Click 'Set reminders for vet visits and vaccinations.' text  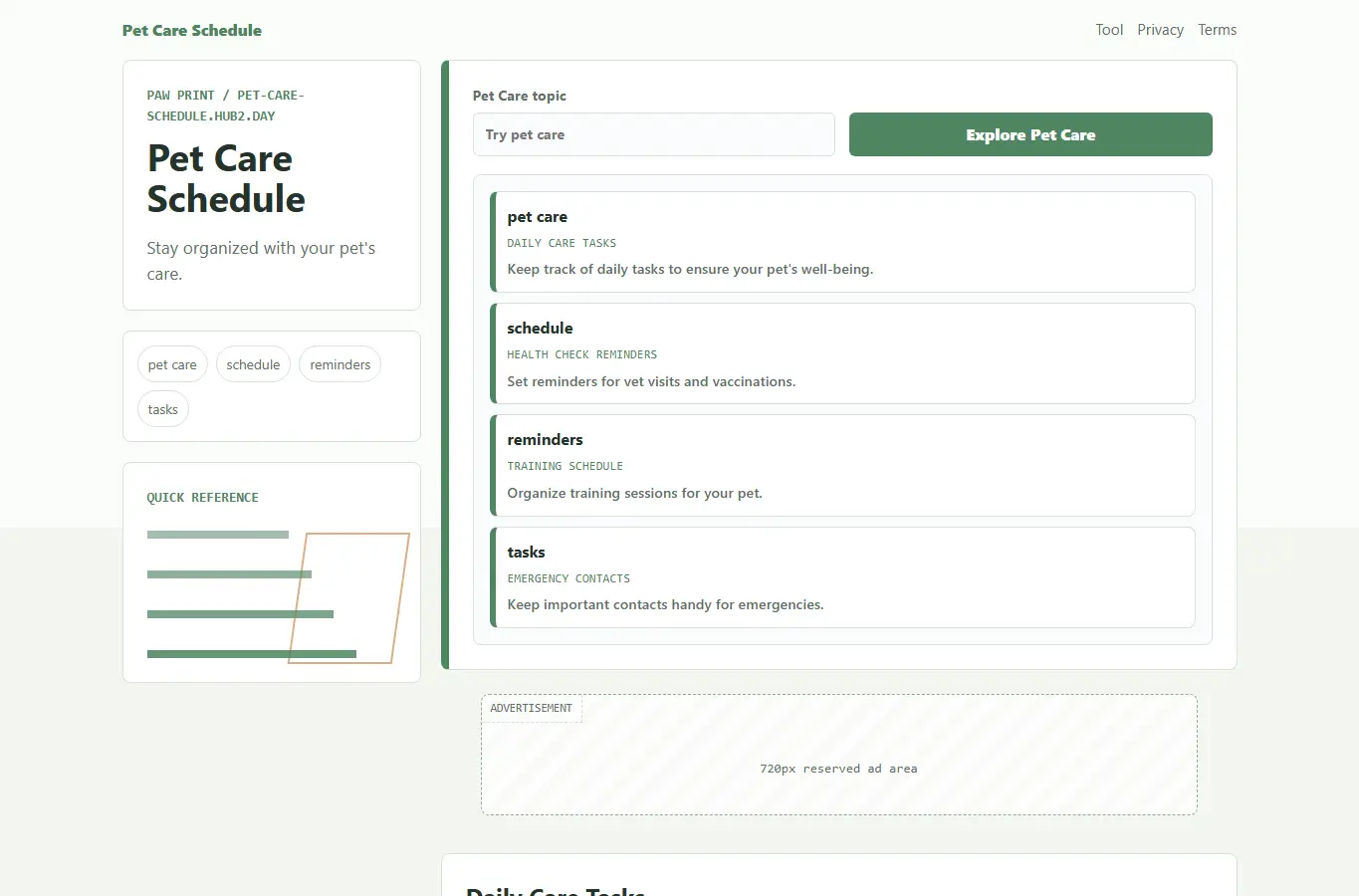pos(651,381)
